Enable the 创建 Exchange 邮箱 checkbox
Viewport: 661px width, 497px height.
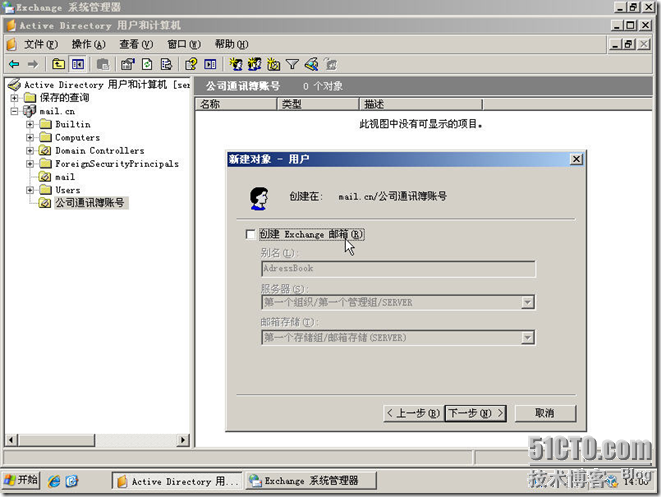coord(250,234)
